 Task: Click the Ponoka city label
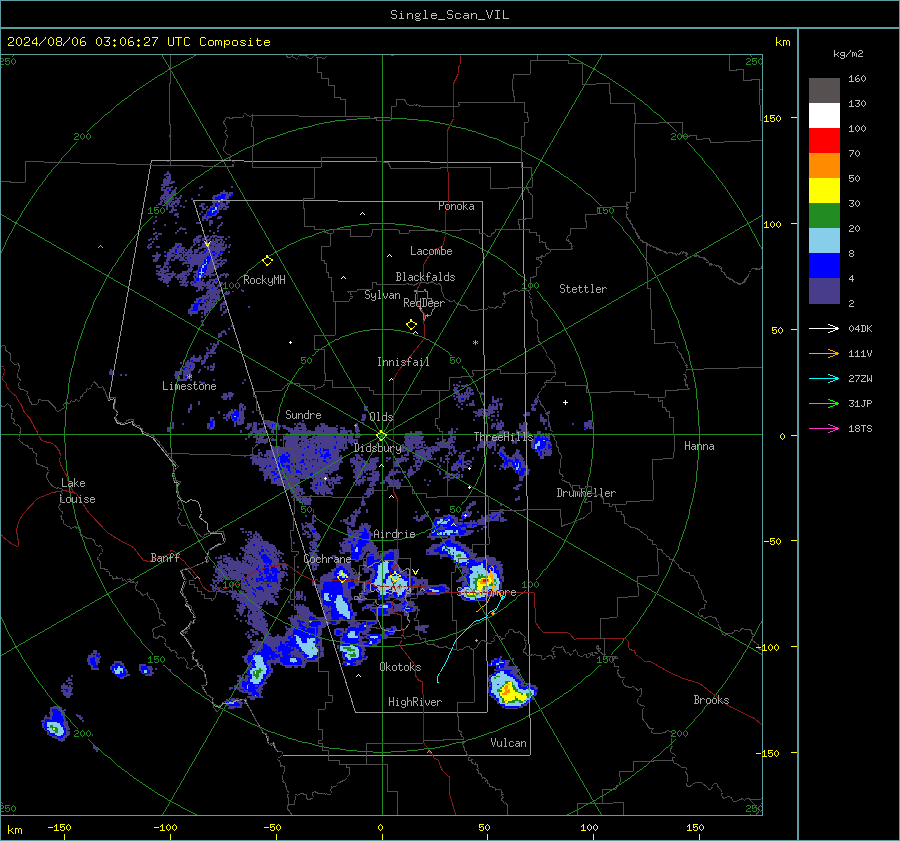pyautogui.click(x=456, y=206)
